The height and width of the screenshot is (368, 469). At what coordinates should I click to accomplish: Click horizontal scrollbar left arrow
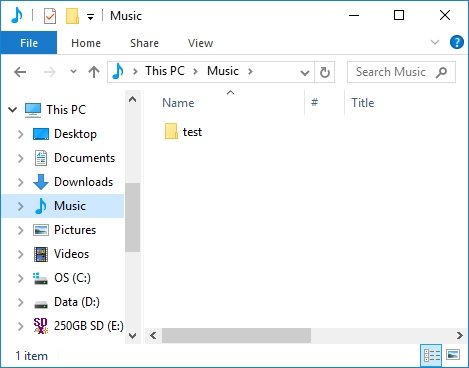153,335
